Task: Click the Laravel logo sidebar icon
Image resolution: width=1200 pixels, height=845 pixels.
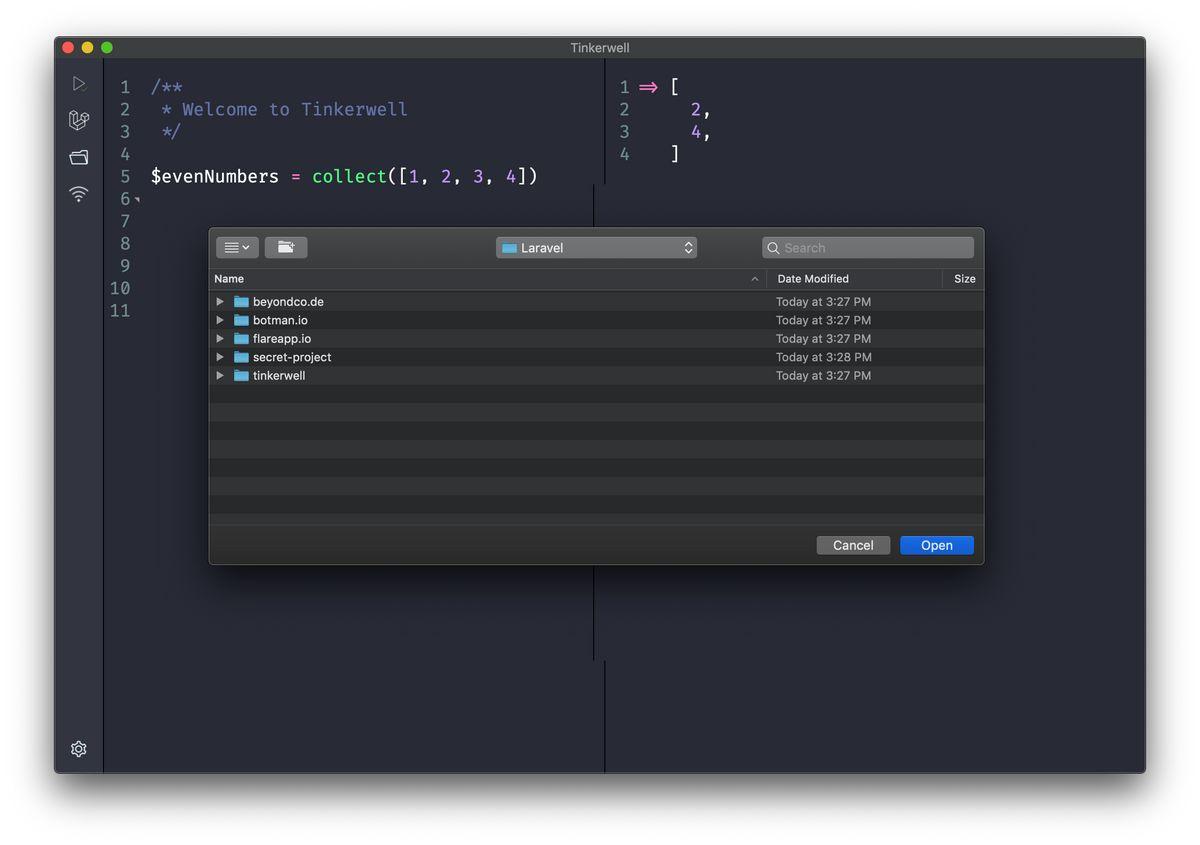Action: pyautogui.click(x=79, y=120)
